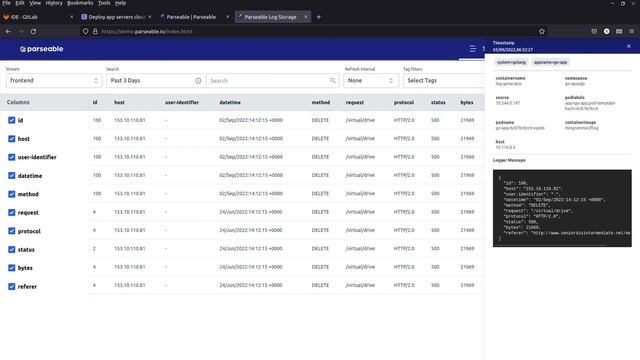Click the Logger Message JSON code block
Viewport: 640px width, 360px height.
click(x=562, y=208)
